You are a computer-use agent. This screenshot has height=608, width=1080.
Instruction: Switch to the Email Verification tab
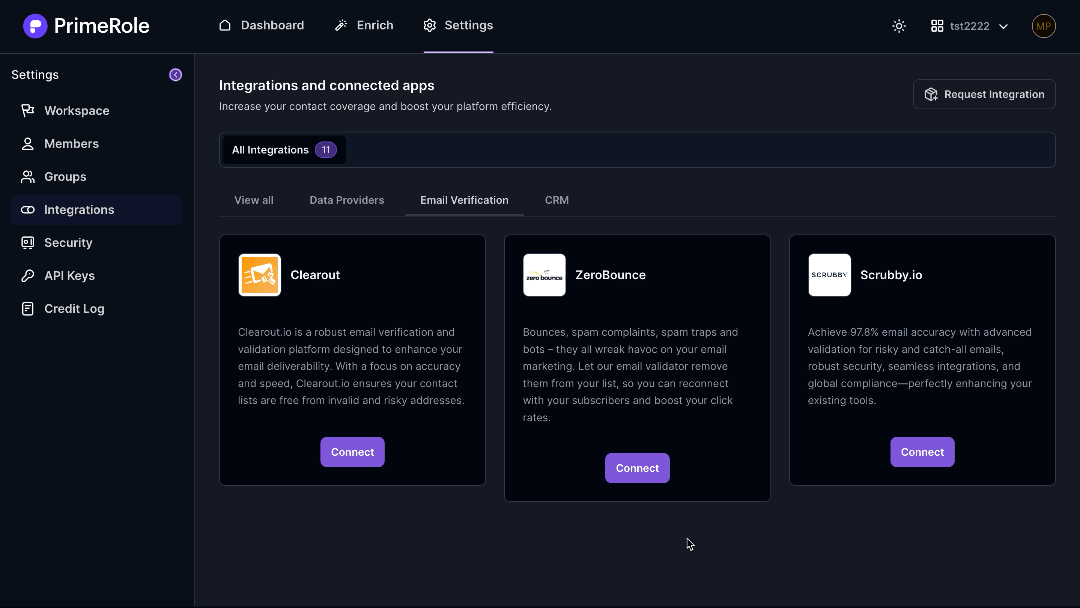click(464, 200)
